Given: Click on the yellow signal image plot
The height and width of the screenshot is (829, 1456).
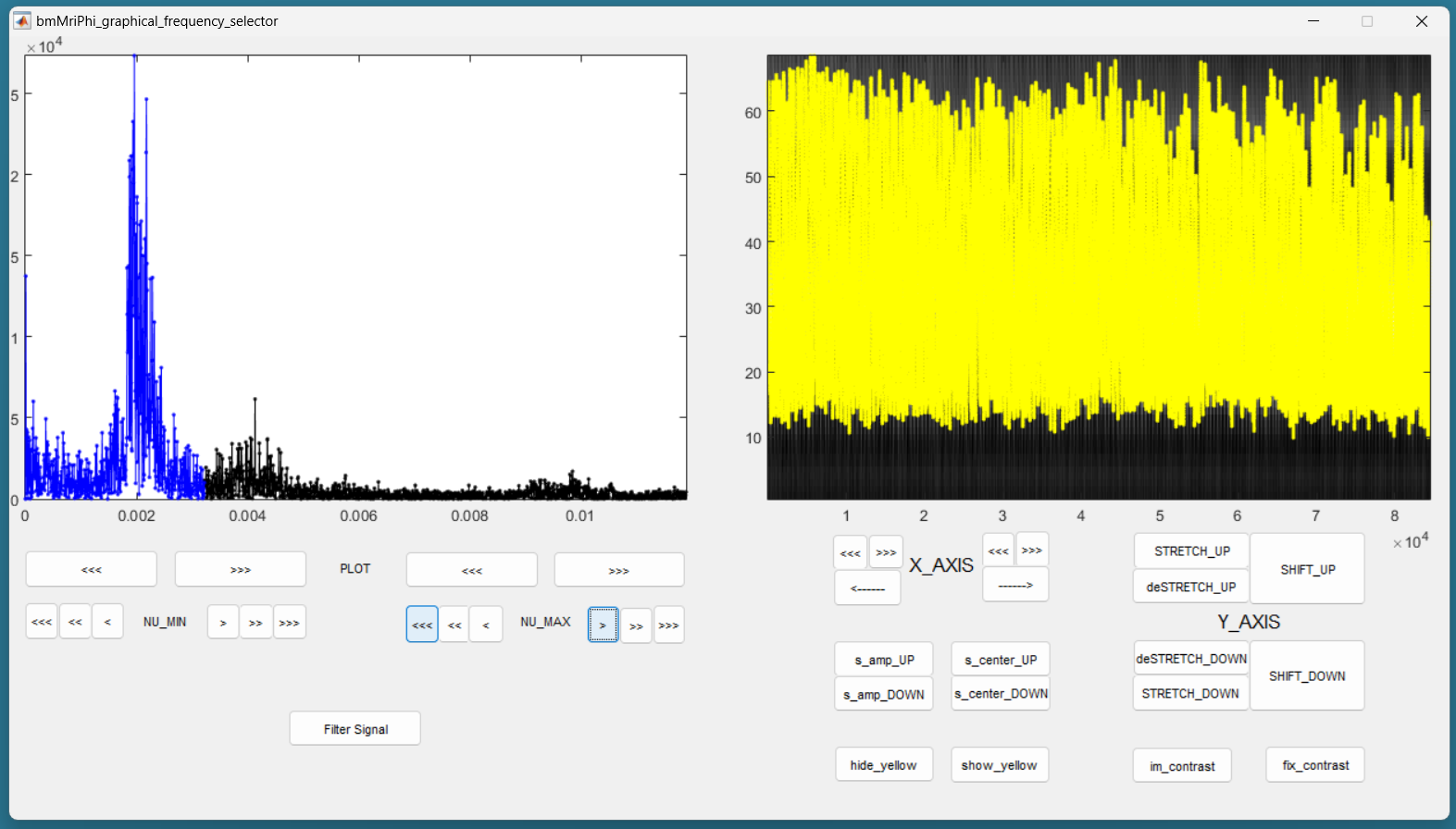Looking at the screenshot, I should point(1099,278).
